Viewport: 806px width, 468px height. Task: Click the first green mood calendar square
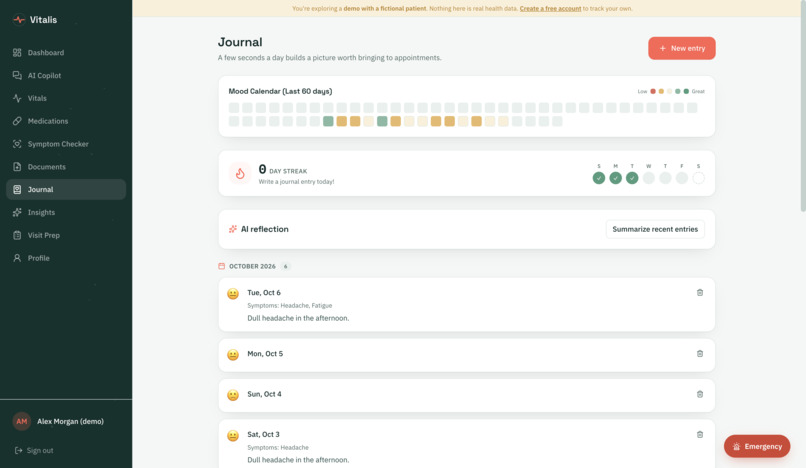[328, 121]
